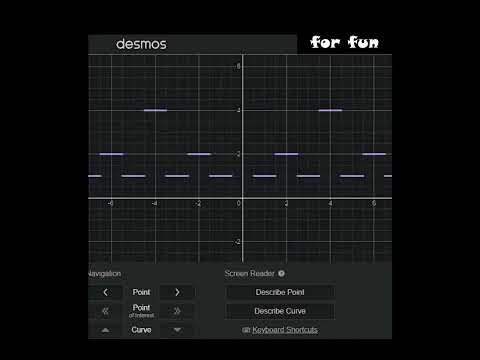Click the x-axis label -4
This screenshot has width=480, height=360.
(x=154, y=204)
